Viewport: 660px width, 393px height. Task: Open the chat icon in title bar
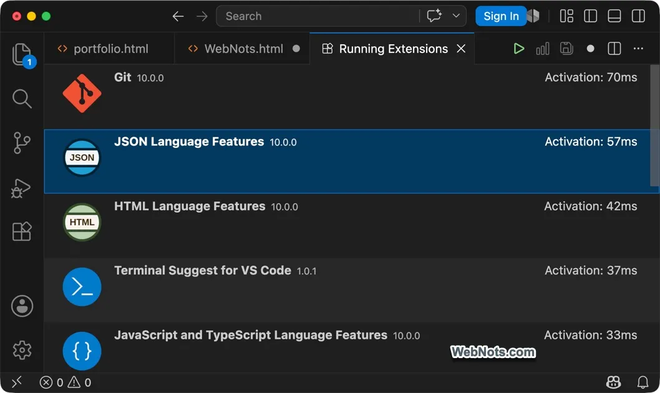434,16
